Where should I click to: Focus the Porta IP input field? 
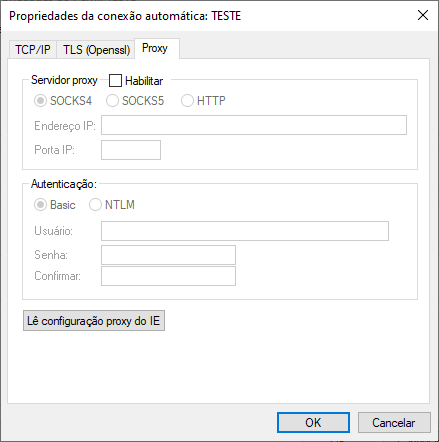tap(131, 150)
